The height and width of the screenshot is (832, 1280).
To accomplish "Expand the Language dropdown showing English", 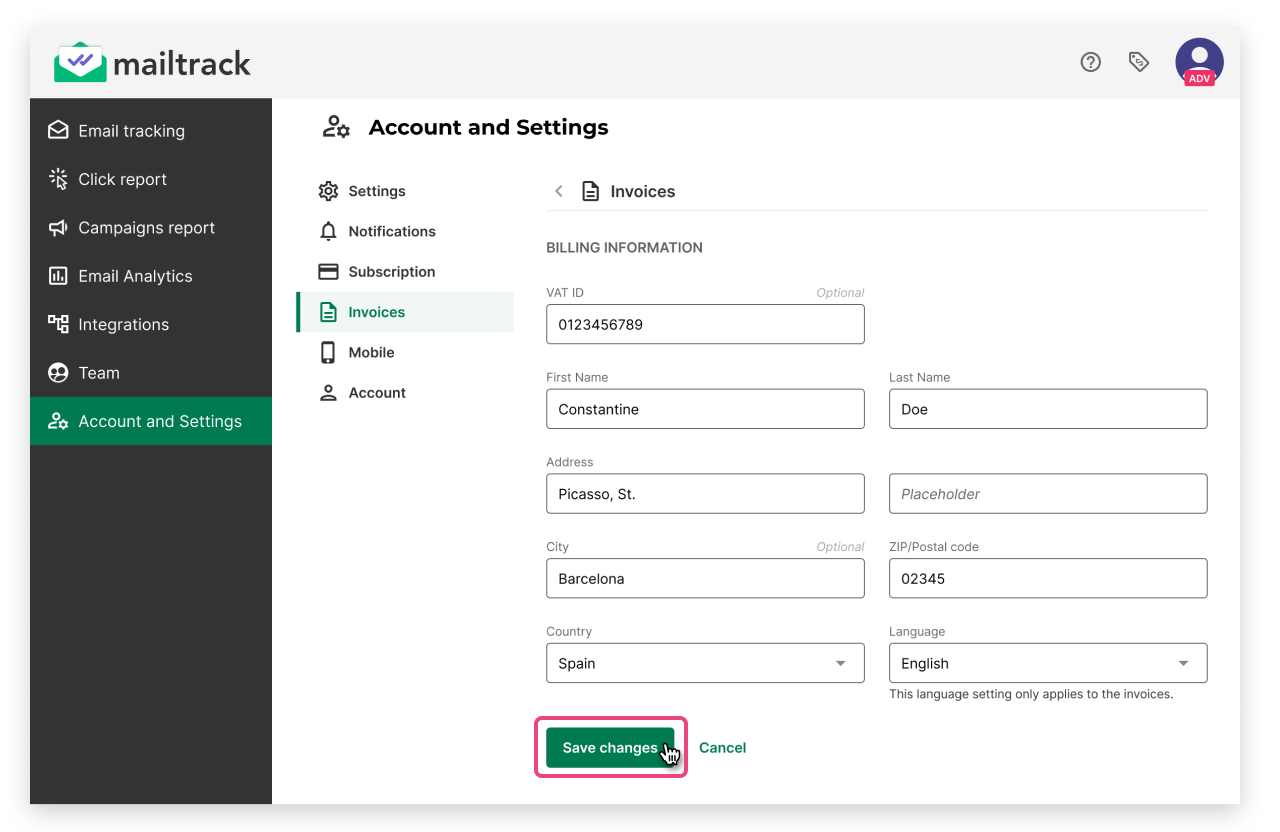I will (1047, 663).
